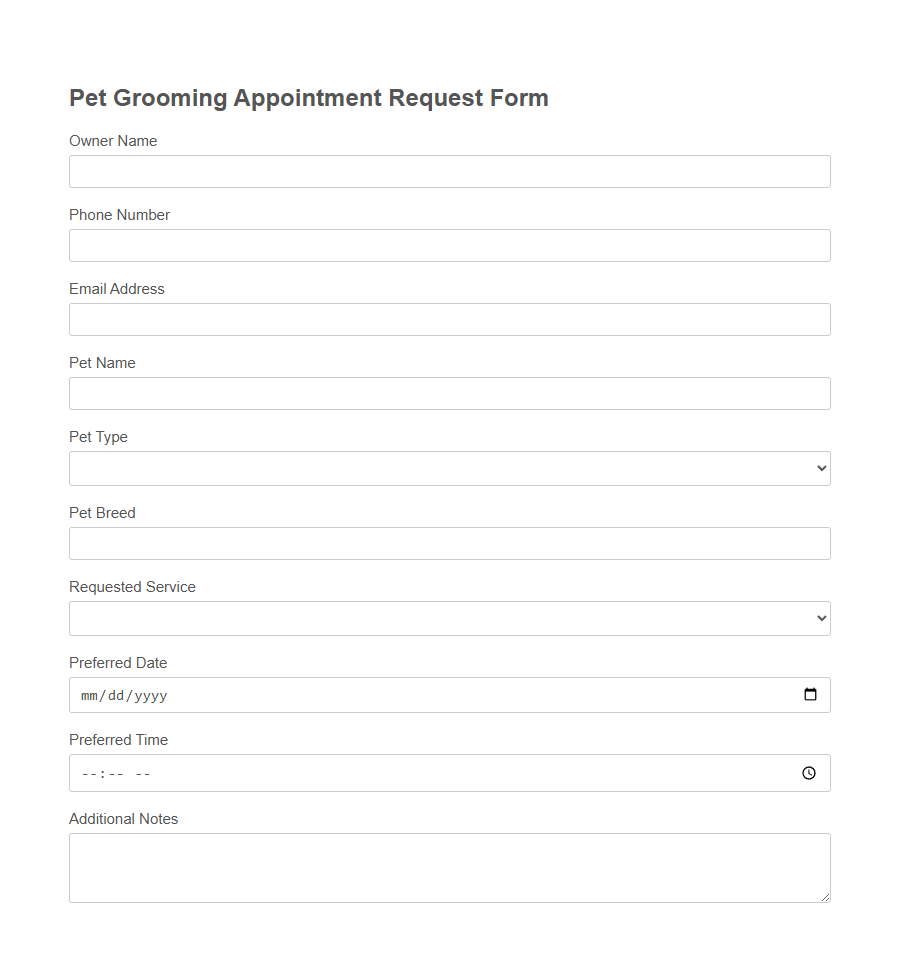Click the Pet Grooming Appointment Request Form heading
The image size is (900, 971).
point(308,97)
